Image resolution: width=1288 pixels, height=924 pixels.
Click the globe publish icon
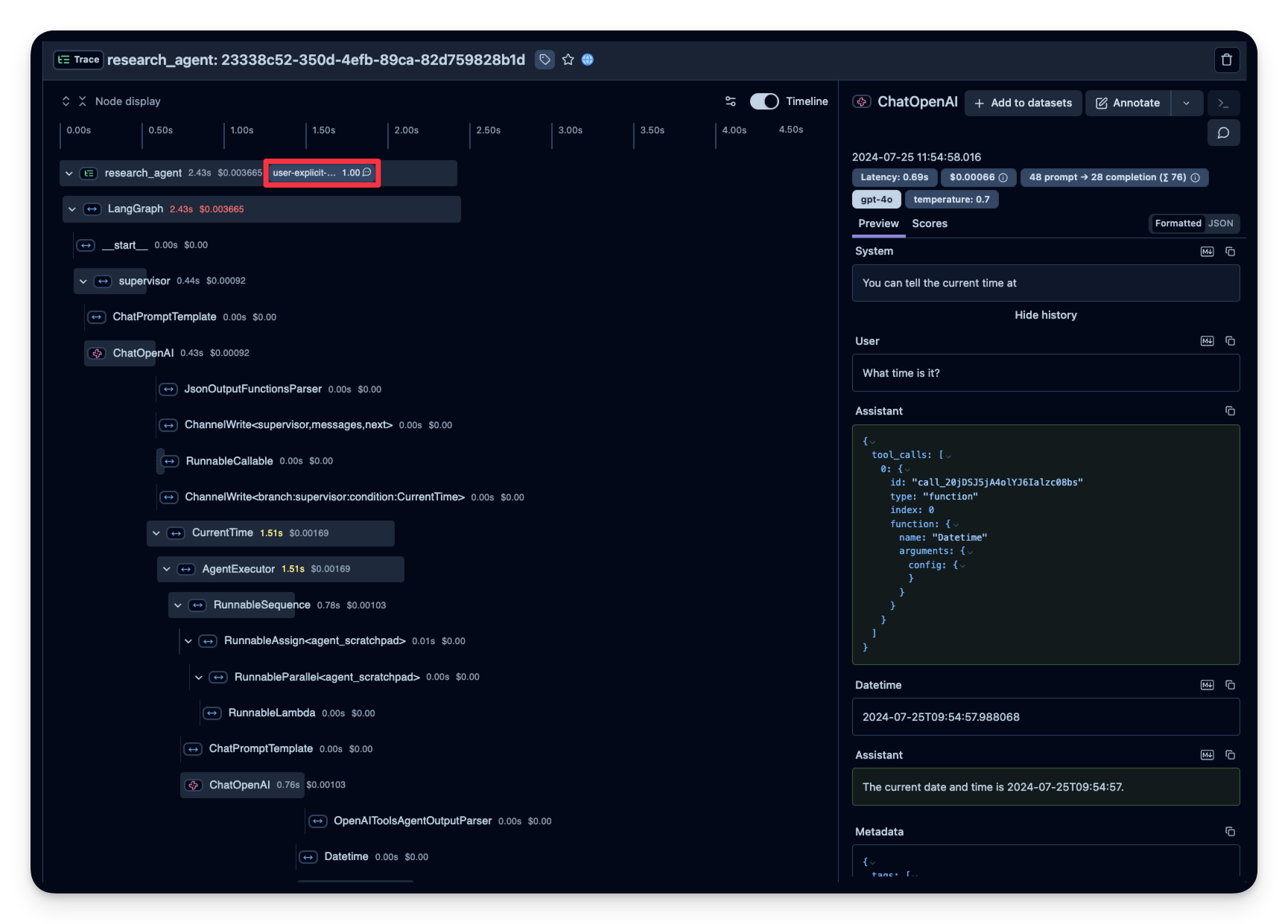point(588,60)
